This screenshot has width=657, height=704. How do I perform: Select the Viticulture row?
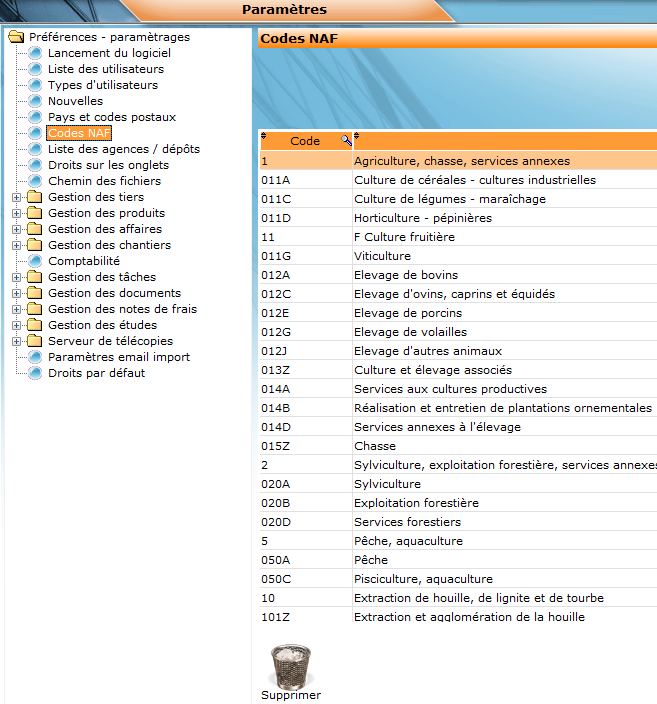458,256
